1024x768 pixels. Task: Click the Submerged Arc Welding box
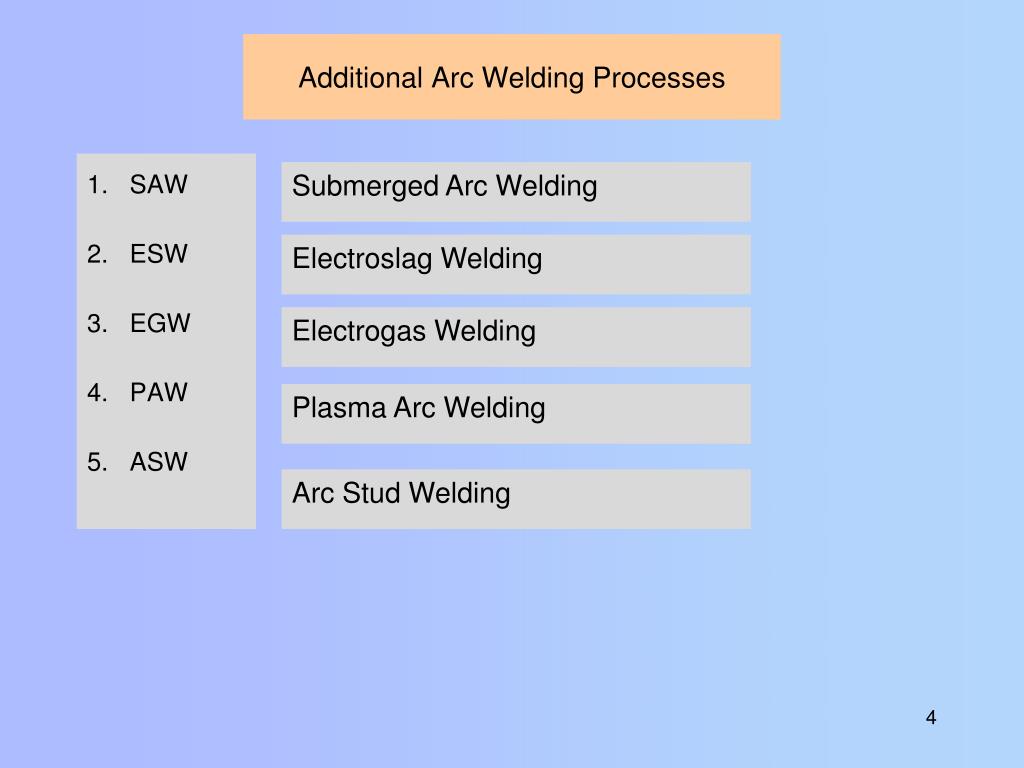point(516,192)
